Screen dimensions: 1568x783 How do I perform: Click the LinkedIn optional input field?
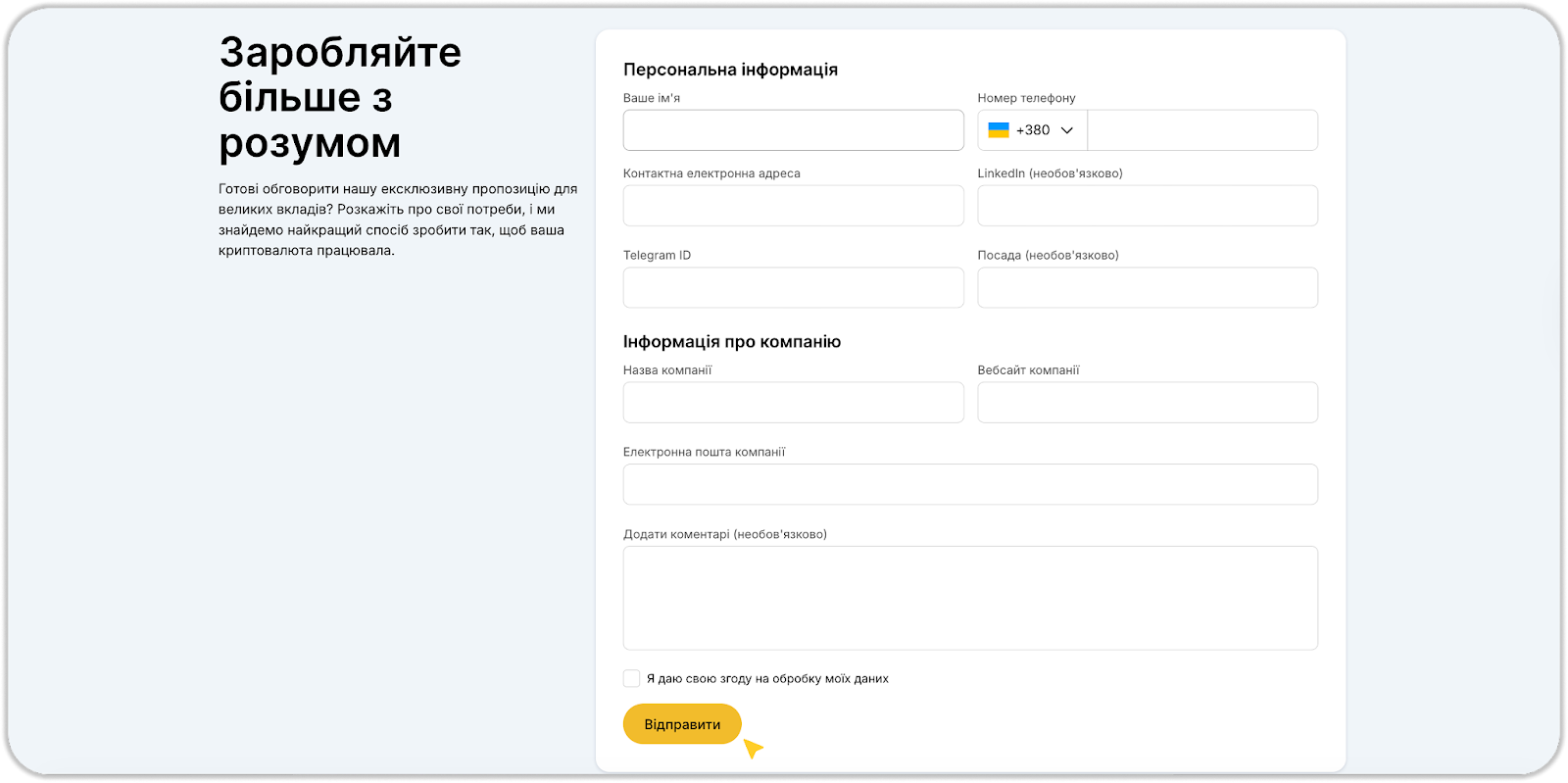pos(1147,206)
